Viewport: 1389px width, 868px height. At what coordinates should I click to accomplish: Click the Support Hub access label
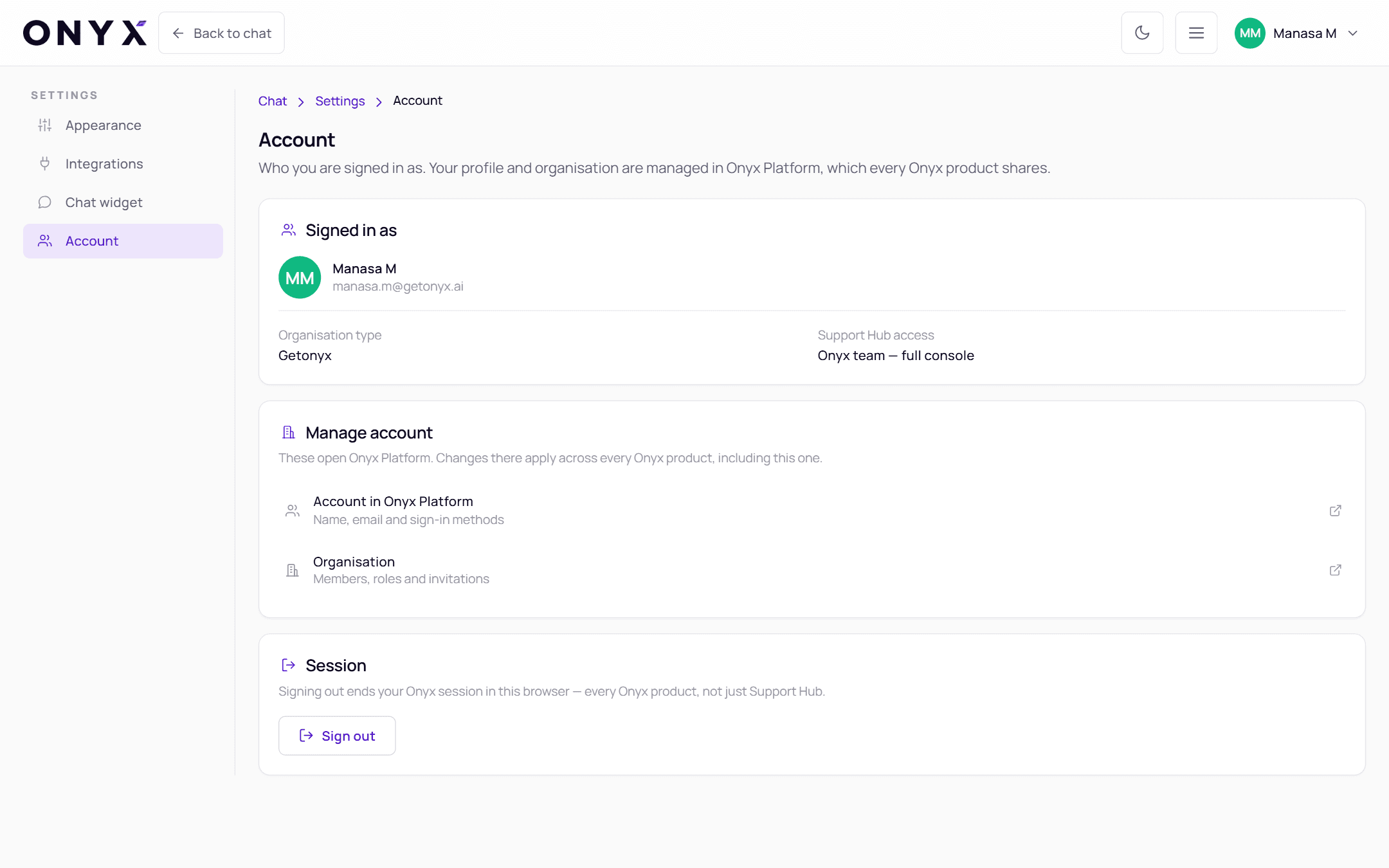click(875, 335)
